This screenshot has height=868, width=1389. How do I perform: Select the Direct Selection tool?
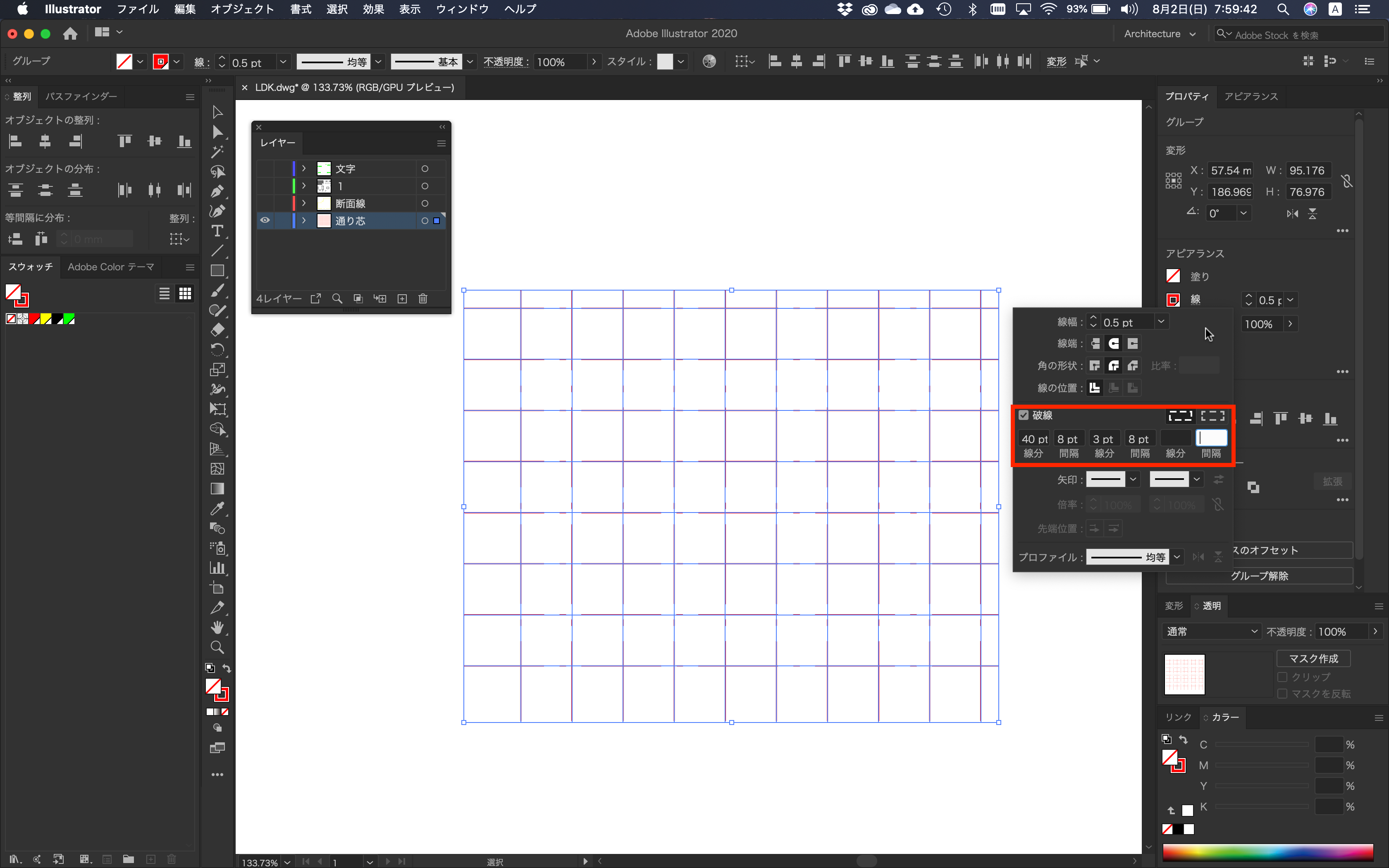[217, 132]
